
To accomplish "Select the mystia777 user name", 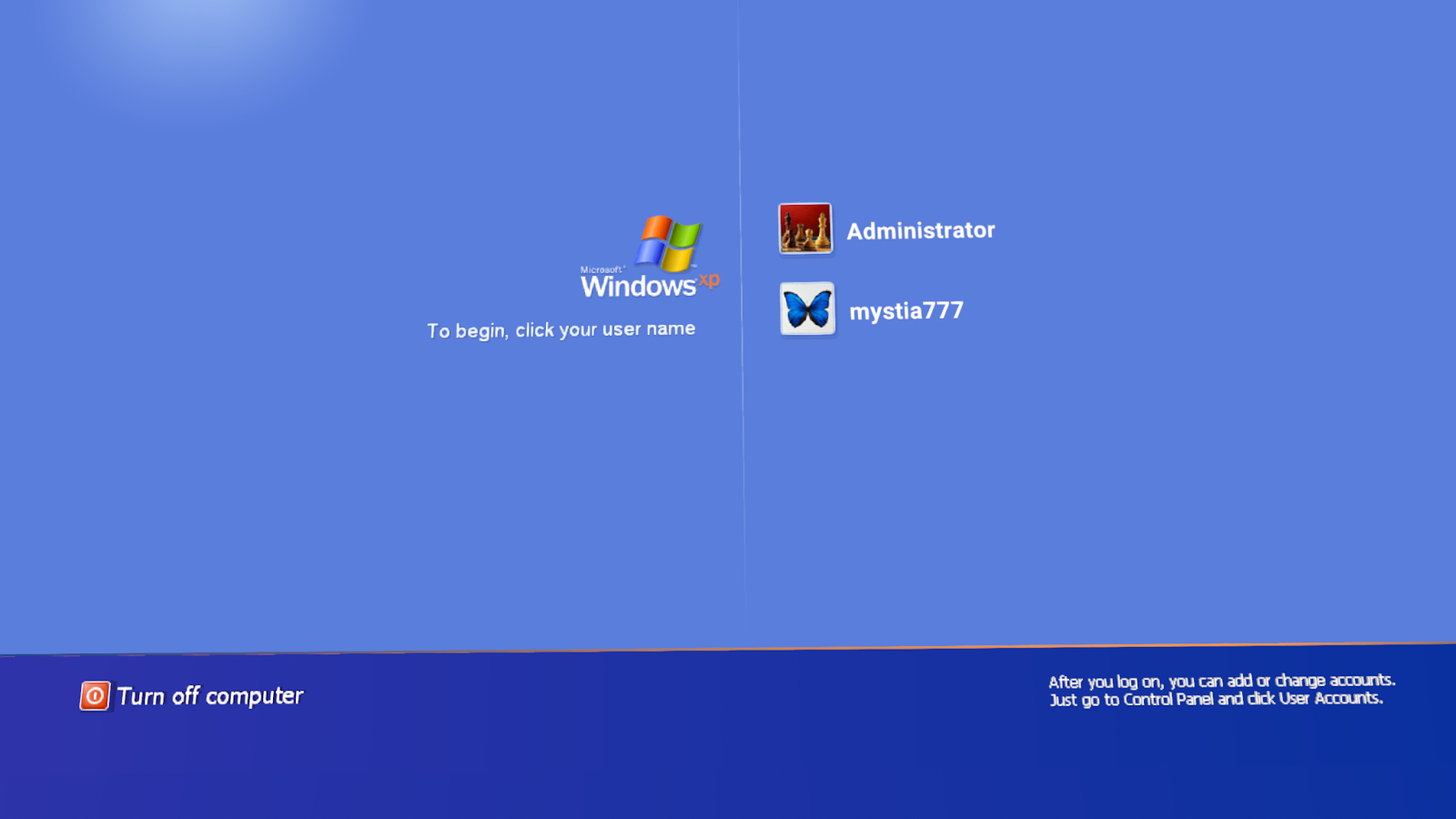I will tap(906, 310).
